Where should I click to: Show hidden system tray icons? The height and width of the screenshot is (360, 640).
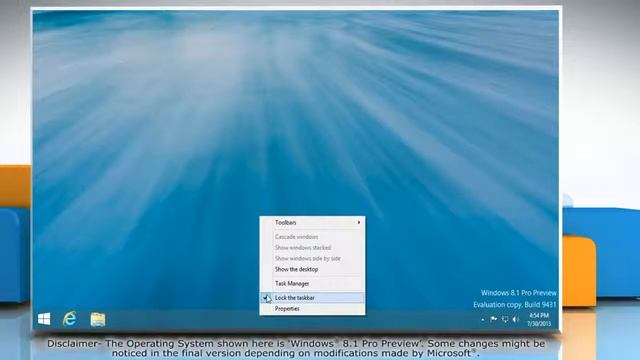tap(482, 320)
